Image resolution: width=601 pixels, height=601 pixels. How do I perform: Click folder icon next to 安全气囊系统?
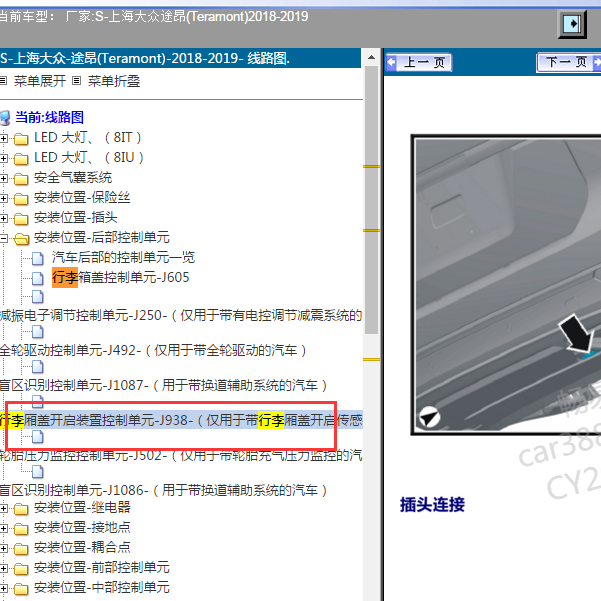21,179
